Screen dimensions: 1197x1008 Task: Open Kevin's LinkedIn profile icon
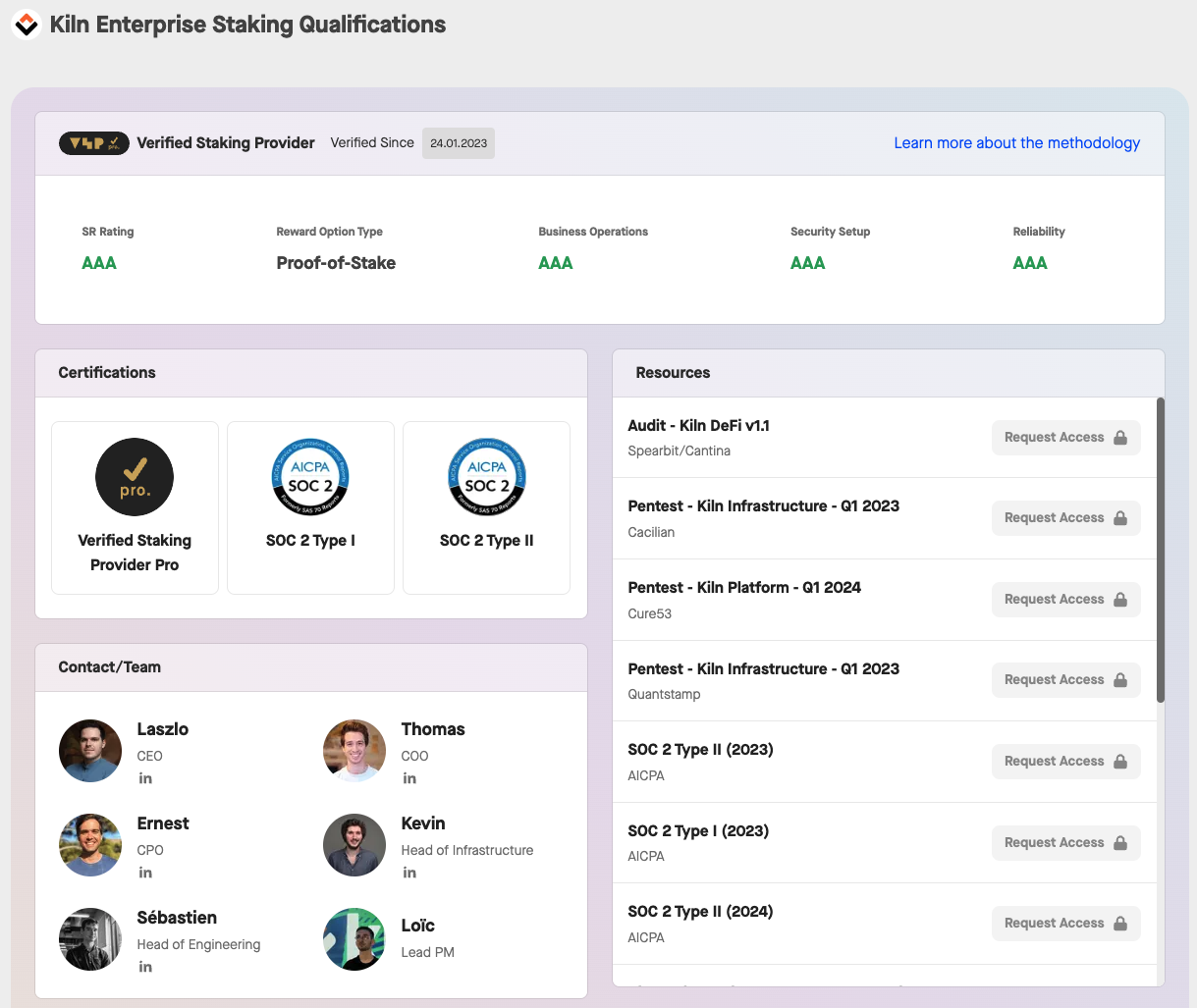point(409,873)
